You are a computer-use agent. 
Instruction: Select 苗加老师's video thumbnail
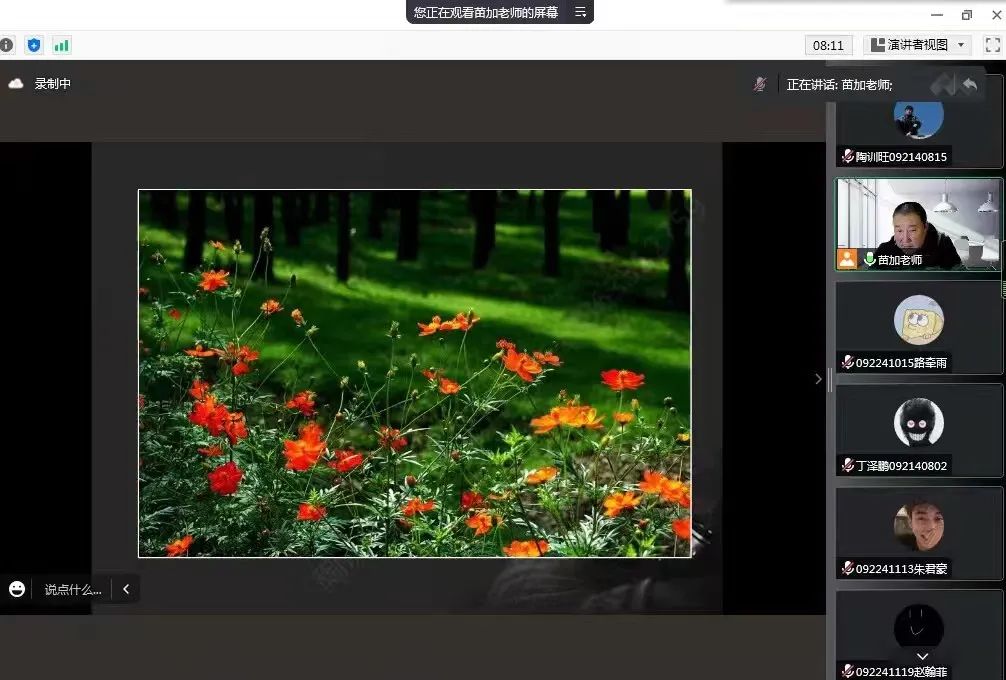coord(918,223)
